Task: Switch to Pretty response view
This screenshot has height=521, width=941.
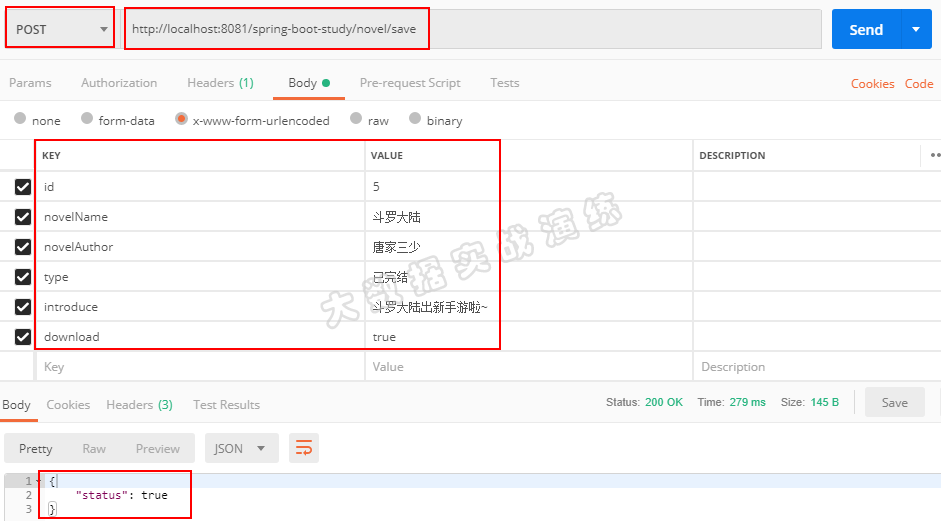Action: point(35,448)
